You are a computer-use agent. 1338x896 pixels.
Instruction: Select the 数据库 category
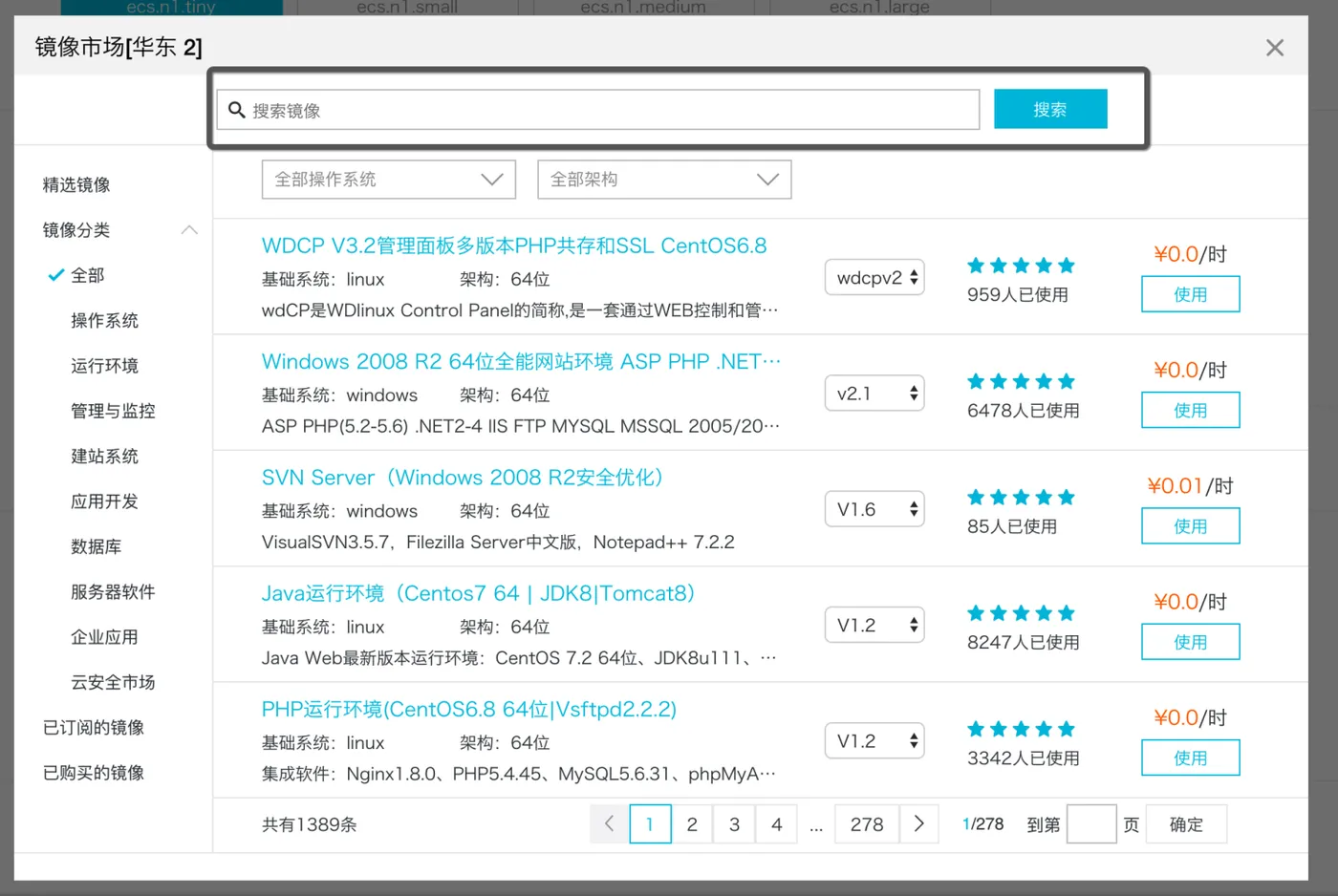pyautogui.click(x=96, y=546)
